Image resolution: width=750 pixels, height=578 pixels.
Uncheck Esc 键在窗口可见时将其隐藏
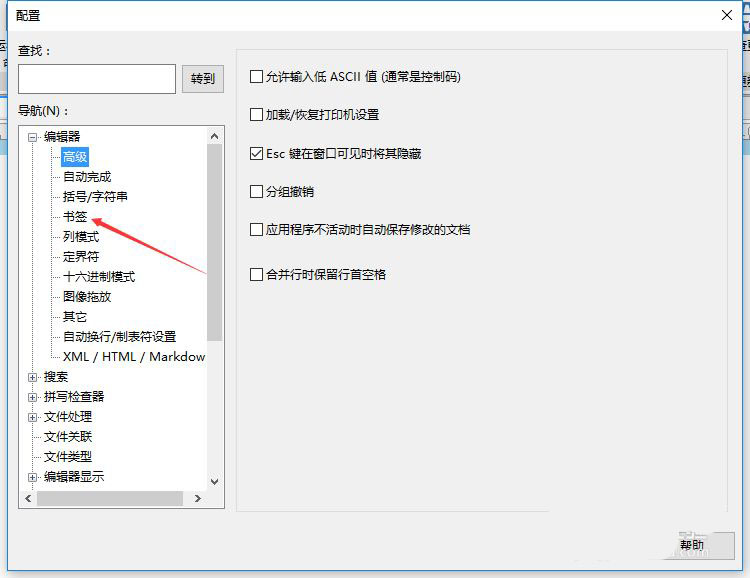257,154
